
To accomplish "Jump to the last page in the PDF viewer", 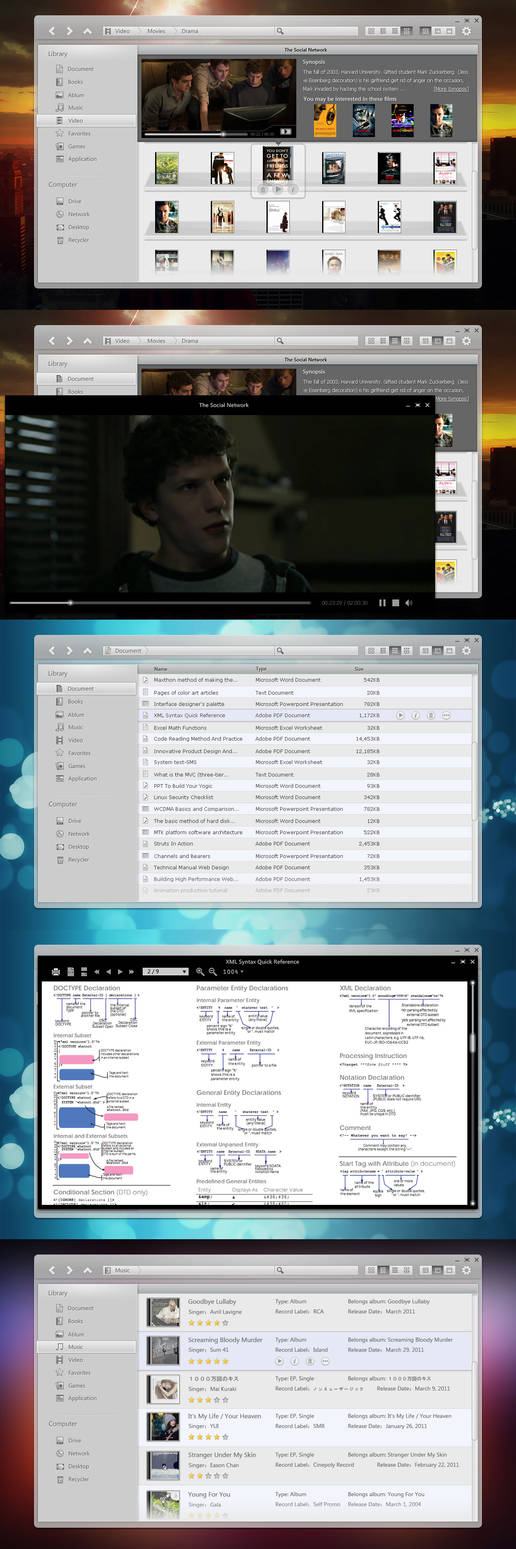I will (x=132, y=971).
